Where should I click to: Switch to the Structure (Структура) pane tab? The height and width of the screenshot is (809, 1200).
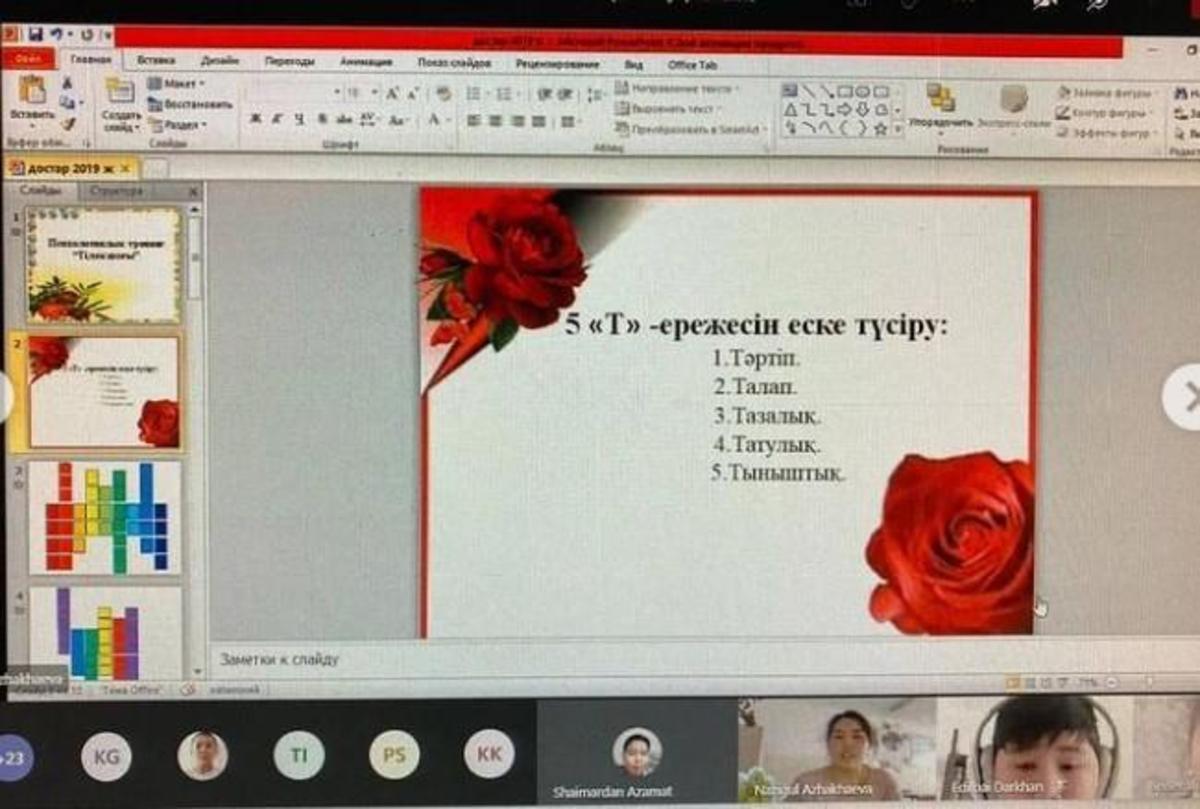[x=117, y=190]
